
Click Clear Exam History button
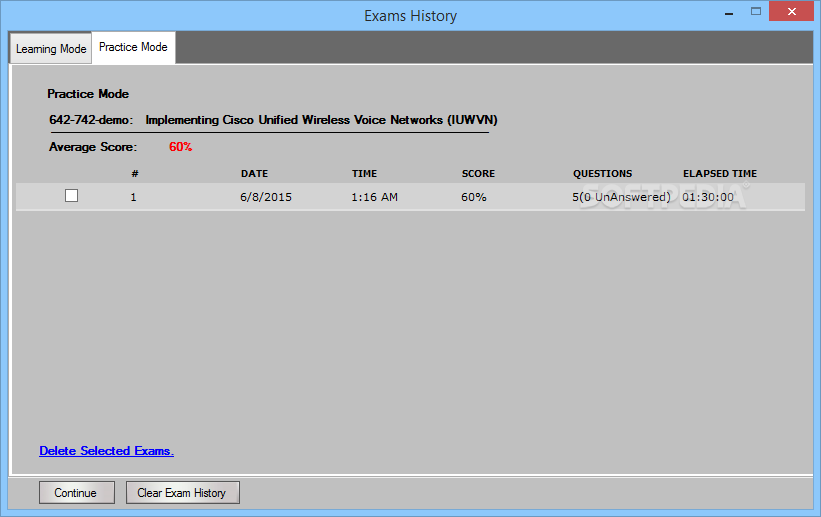183,493
